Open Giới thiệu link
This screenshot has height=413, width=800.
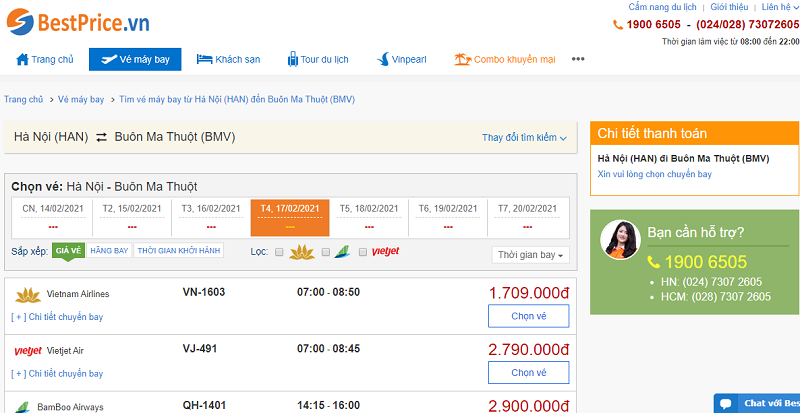pos(729,7)
